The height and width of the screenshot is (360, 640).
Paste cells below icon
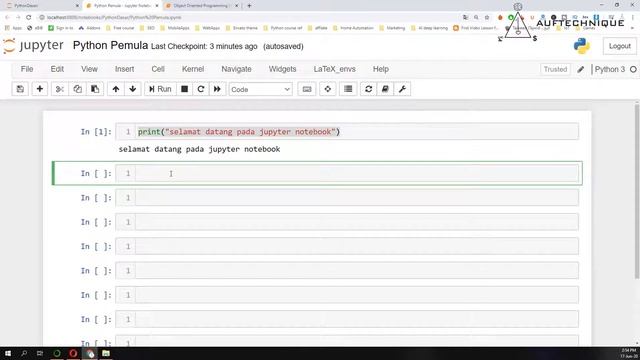pos(95,89)
